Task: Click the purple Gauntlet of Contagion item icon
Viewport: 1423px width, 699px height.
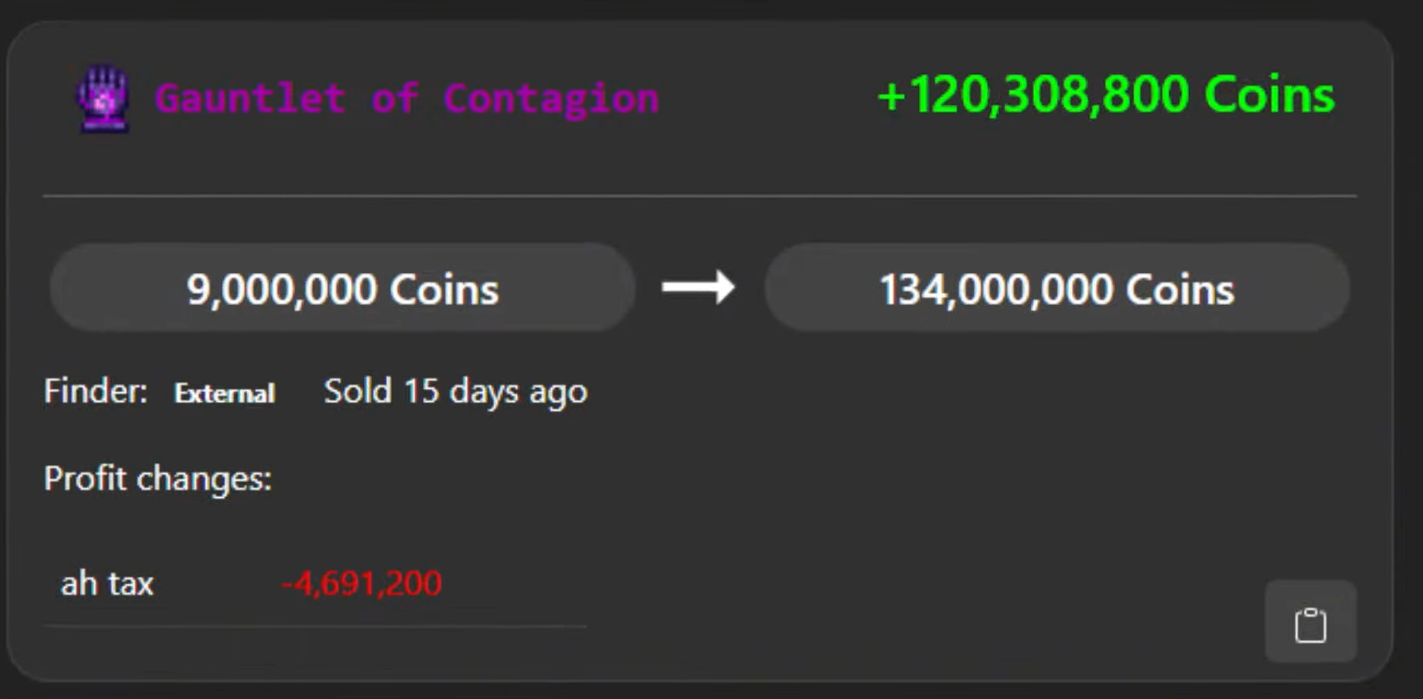Action: click(x=104, y=99)
